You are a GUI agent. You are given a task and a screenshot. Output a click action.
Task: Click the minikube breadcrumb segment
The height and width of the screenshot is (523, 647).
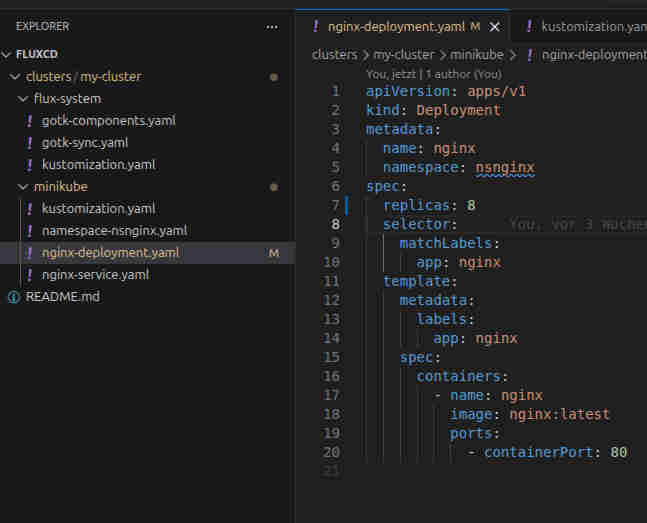click(476, 55)
